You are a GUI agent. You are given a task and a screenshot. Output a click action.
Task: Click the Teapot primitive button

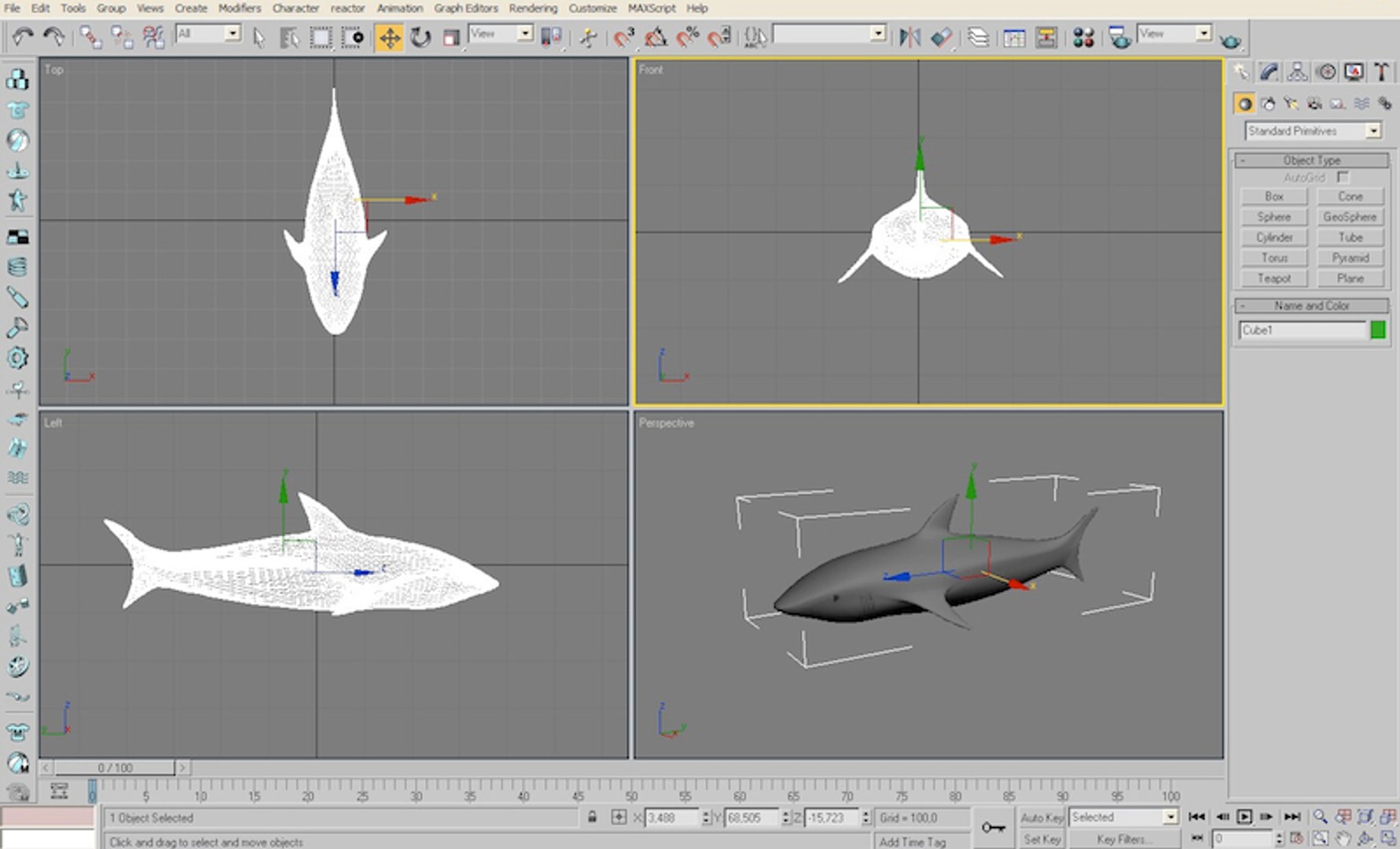[x=1273, y=278]
